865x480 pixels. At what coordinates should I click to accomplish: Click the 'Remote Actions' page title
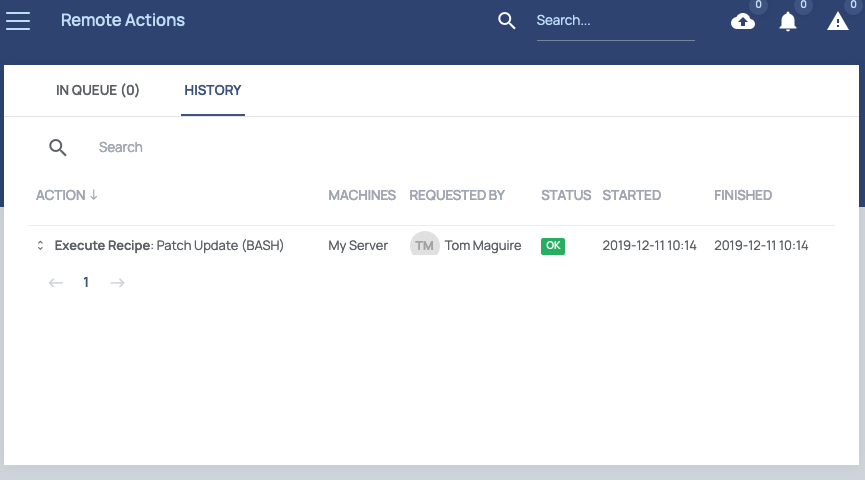pos(123,20)
